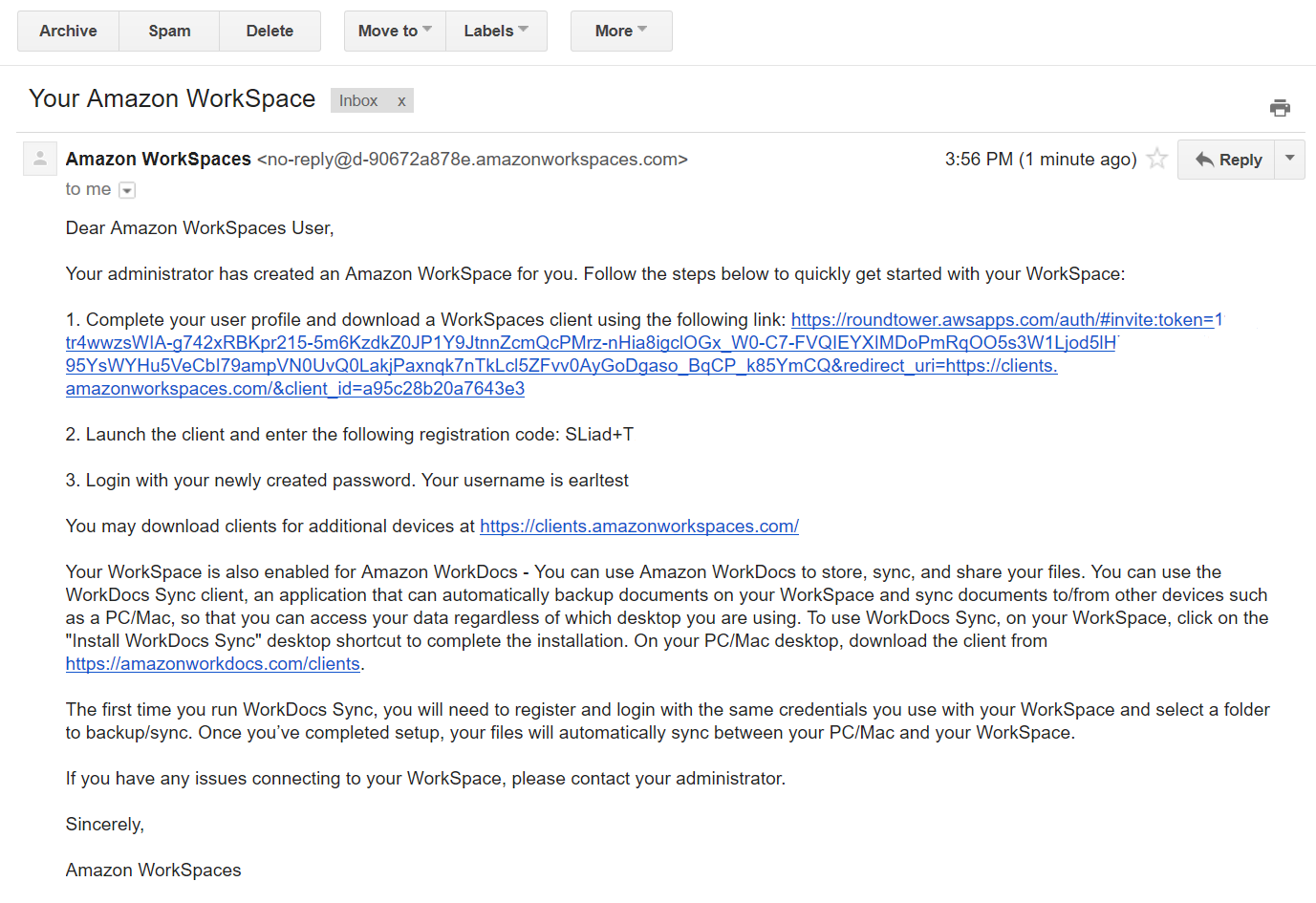Print this email using printer icon
The width and height of the screenshot is (1316, 903).
click(1280, 108)
